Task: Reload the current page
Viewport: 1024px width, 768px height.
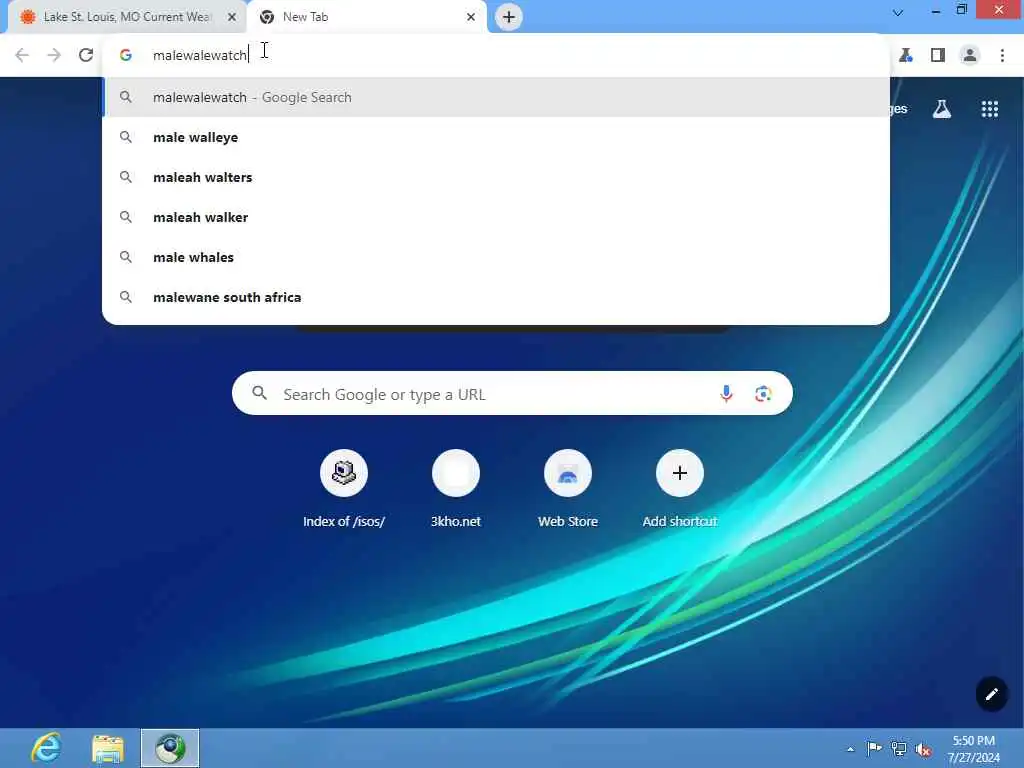Action: 86,55
